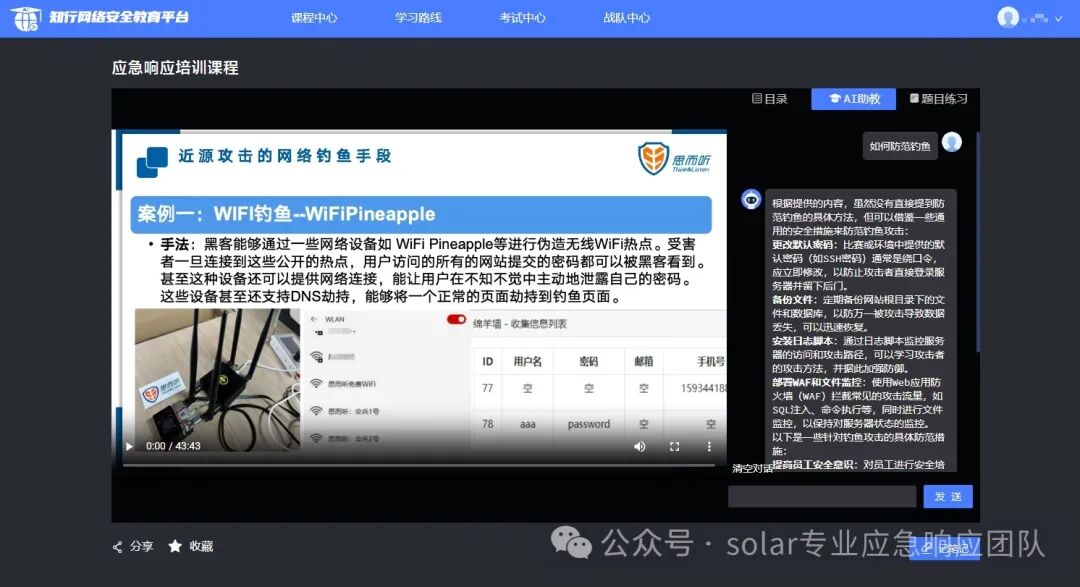
Task: Play the course video
Action: pyautogui.click(x=129, y=446)
